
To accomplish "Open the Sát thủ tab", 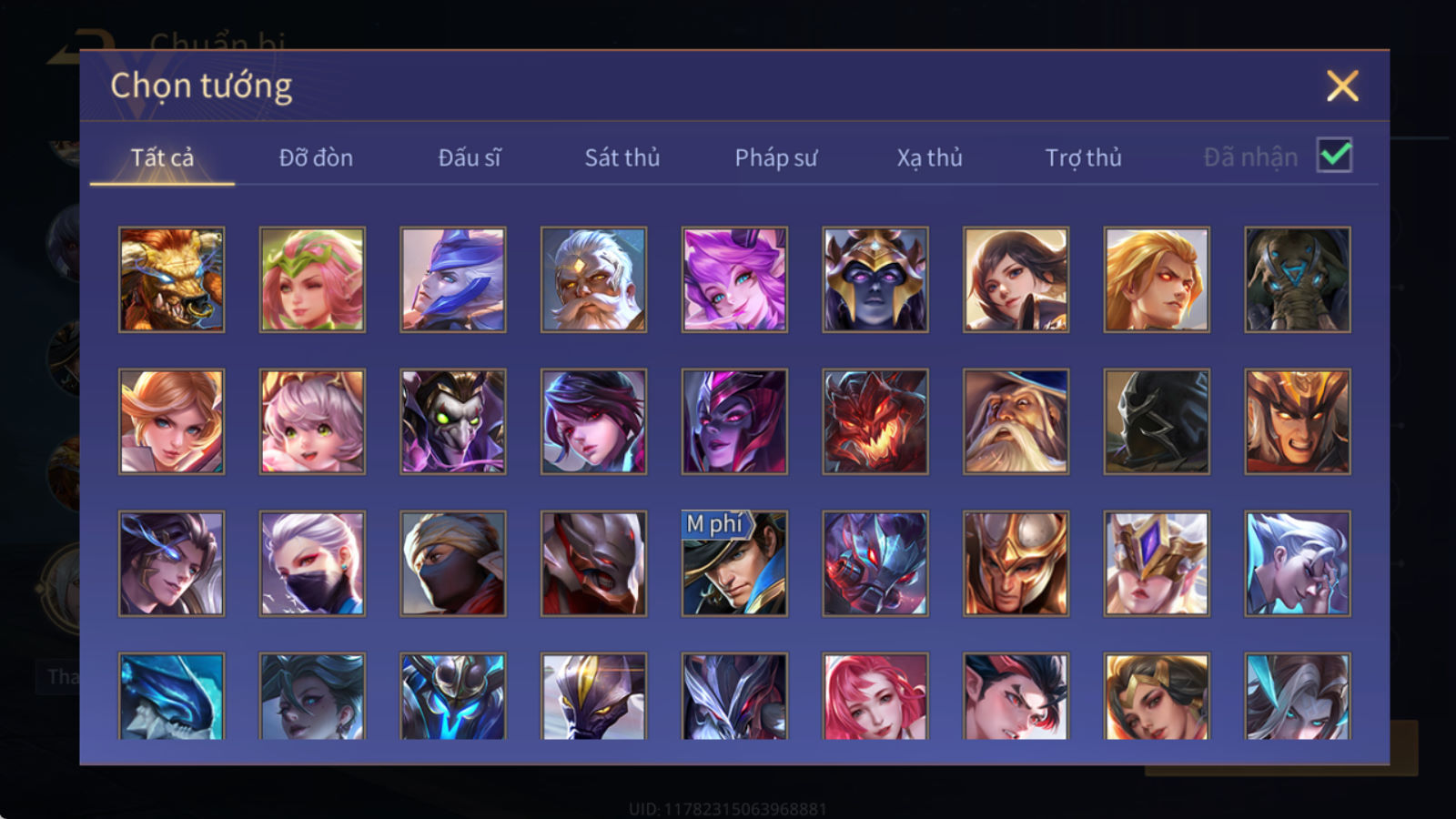I will pyautogui.click(x=622, y=157).
